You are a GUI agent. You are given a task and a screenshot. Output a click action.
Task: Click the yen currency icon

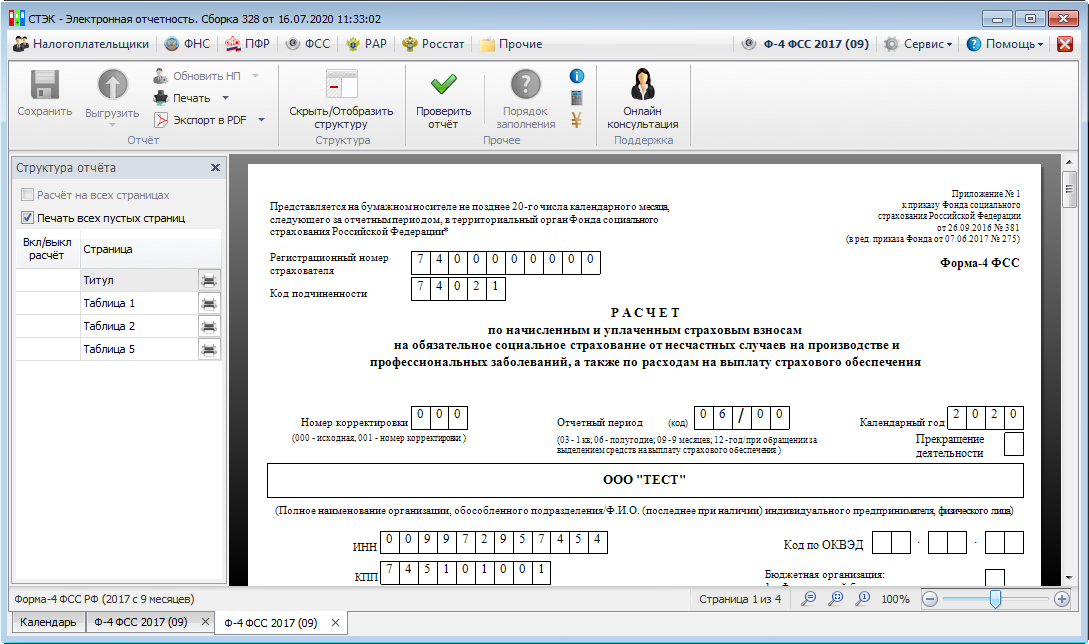coord(576,120)
